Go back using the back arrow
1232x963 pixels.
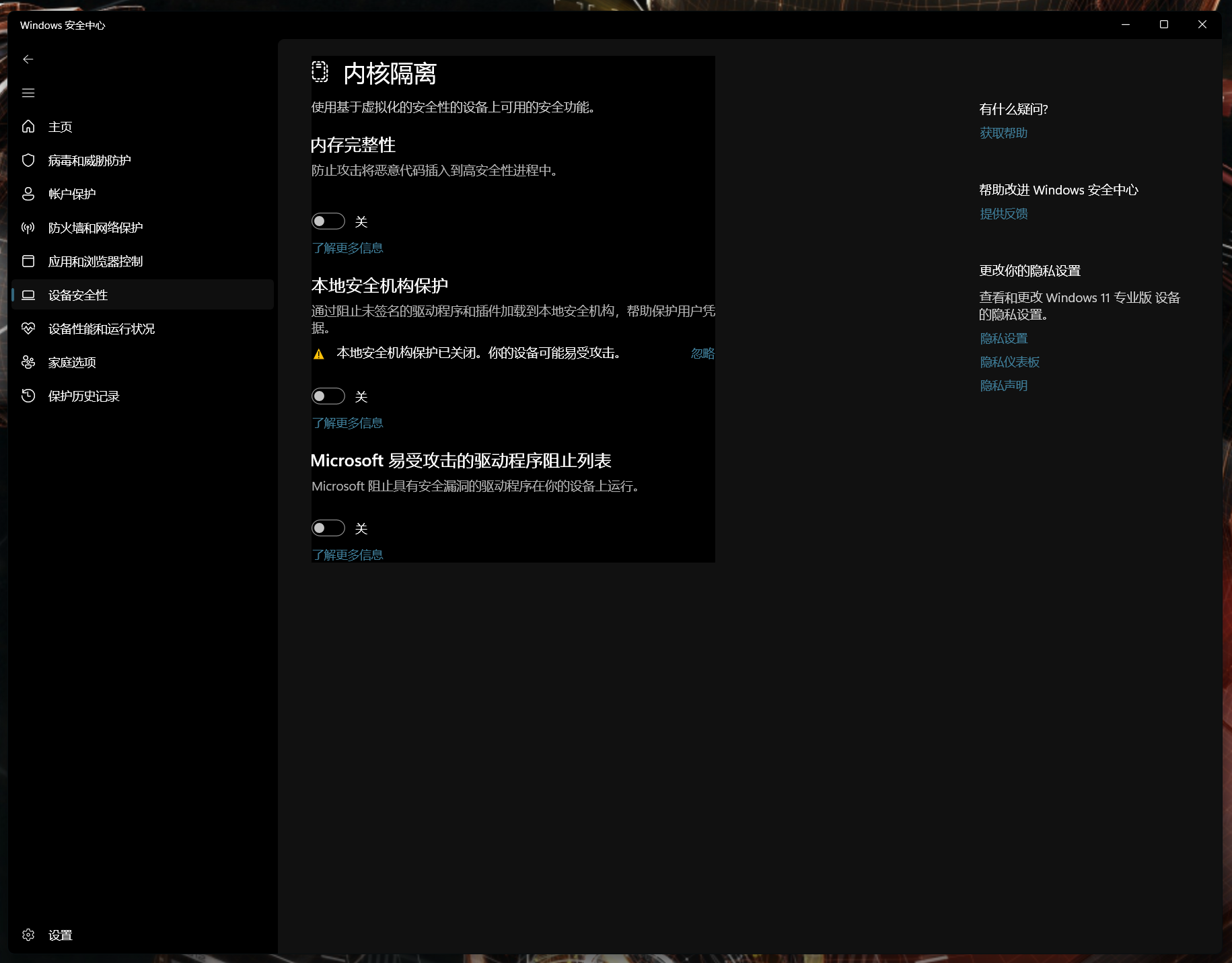pos(28,59)
